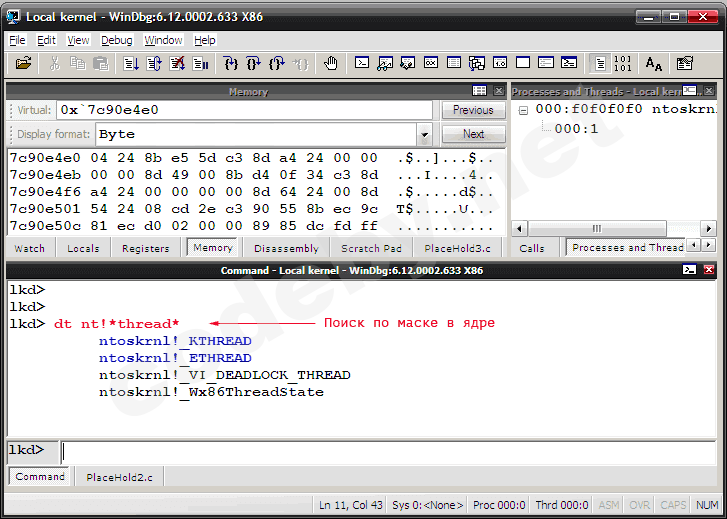Screen dimensions: 727x519
Task: Click the Font AA toolbar icon
Action: click(654, 64)
